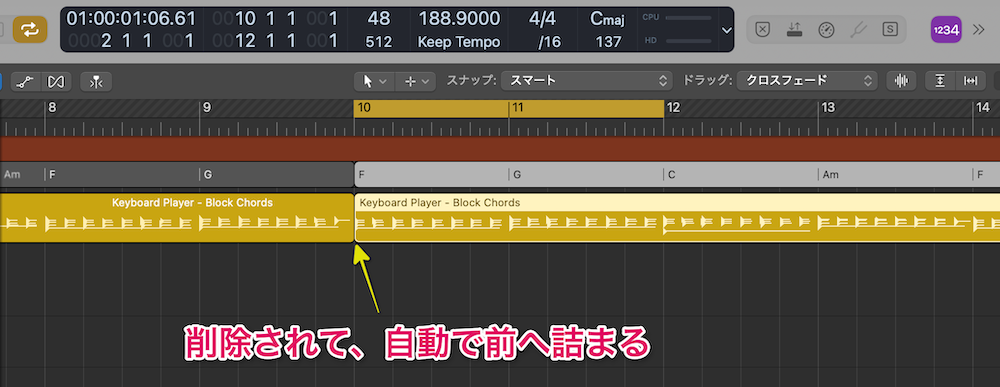Click the waveform zoom icon
The height and width of the screenshot is (387, 1000).
[x=901, y=81]
